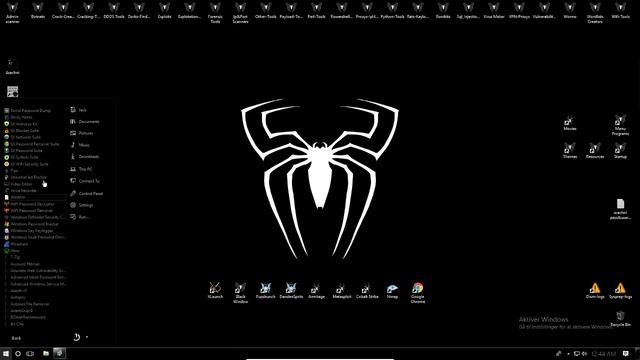This screenshot has width=640, height=360.
Task: Open Documents from the start menu
Action: 85,122
